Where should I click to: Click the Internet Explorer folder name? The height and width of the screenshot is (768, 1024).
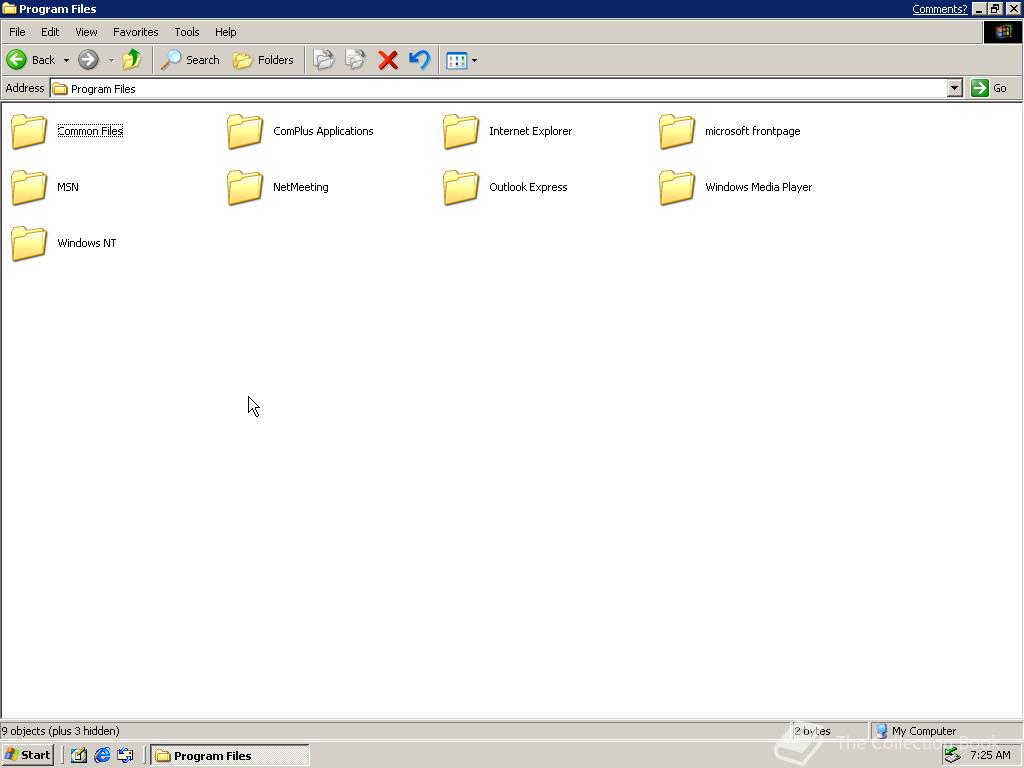[x=530, y=131]
